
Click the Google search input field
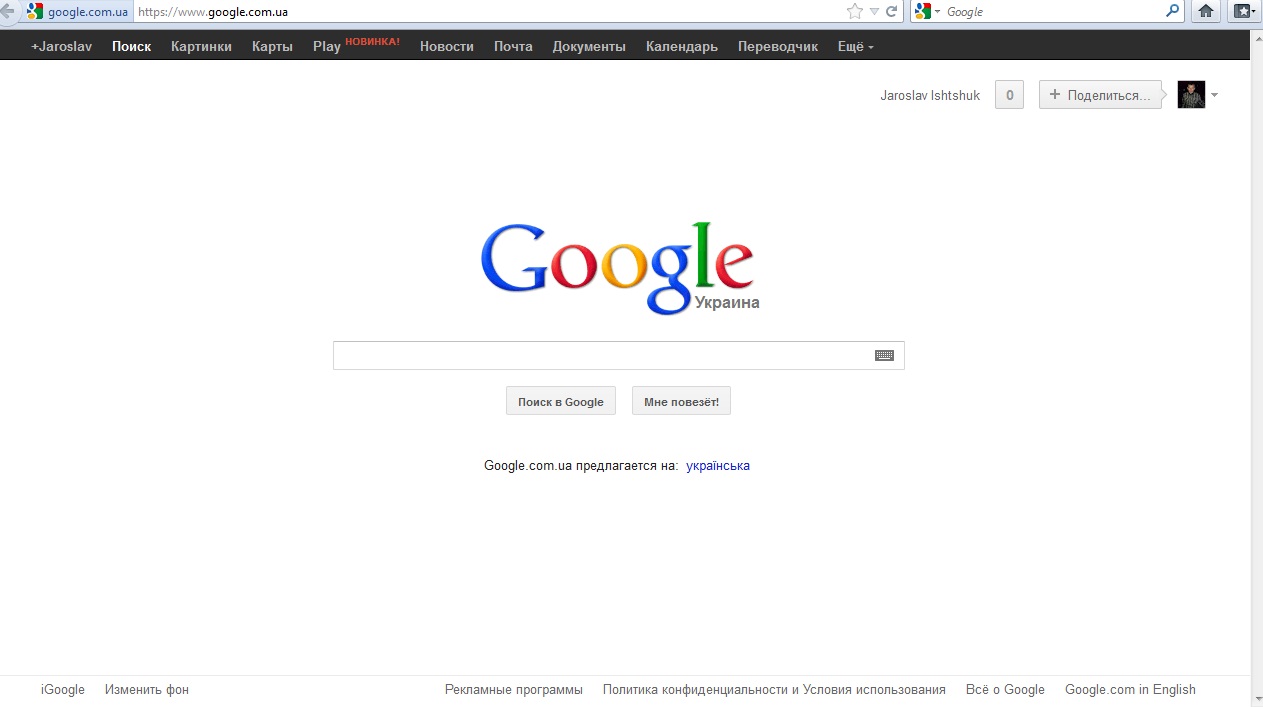pyautogui.click(x=618, y=355)
